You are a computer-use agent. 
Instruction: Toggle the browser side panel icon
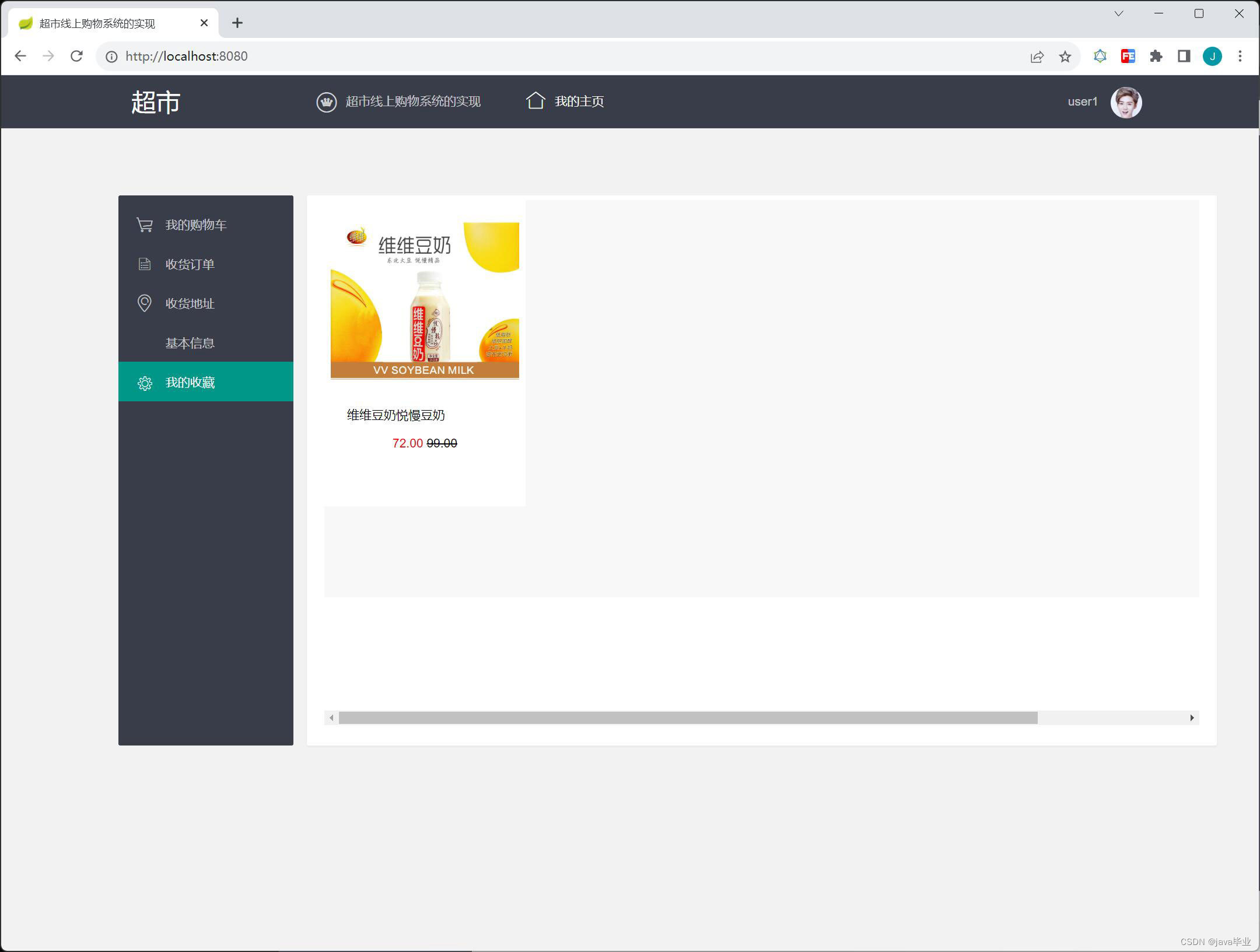coord(1184,56)
